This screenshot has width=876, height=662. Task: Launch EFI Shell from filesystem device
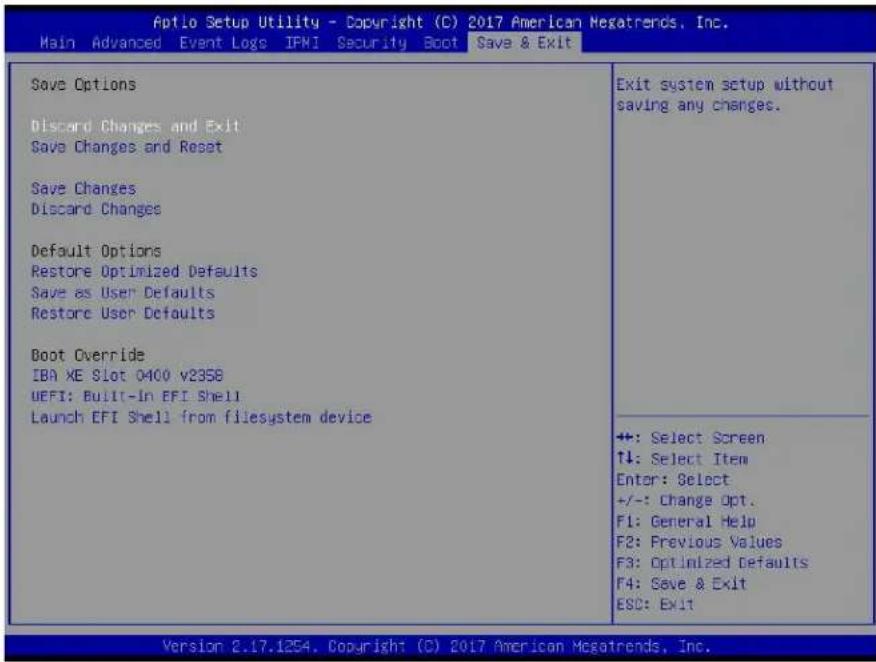tap(201, 417)
